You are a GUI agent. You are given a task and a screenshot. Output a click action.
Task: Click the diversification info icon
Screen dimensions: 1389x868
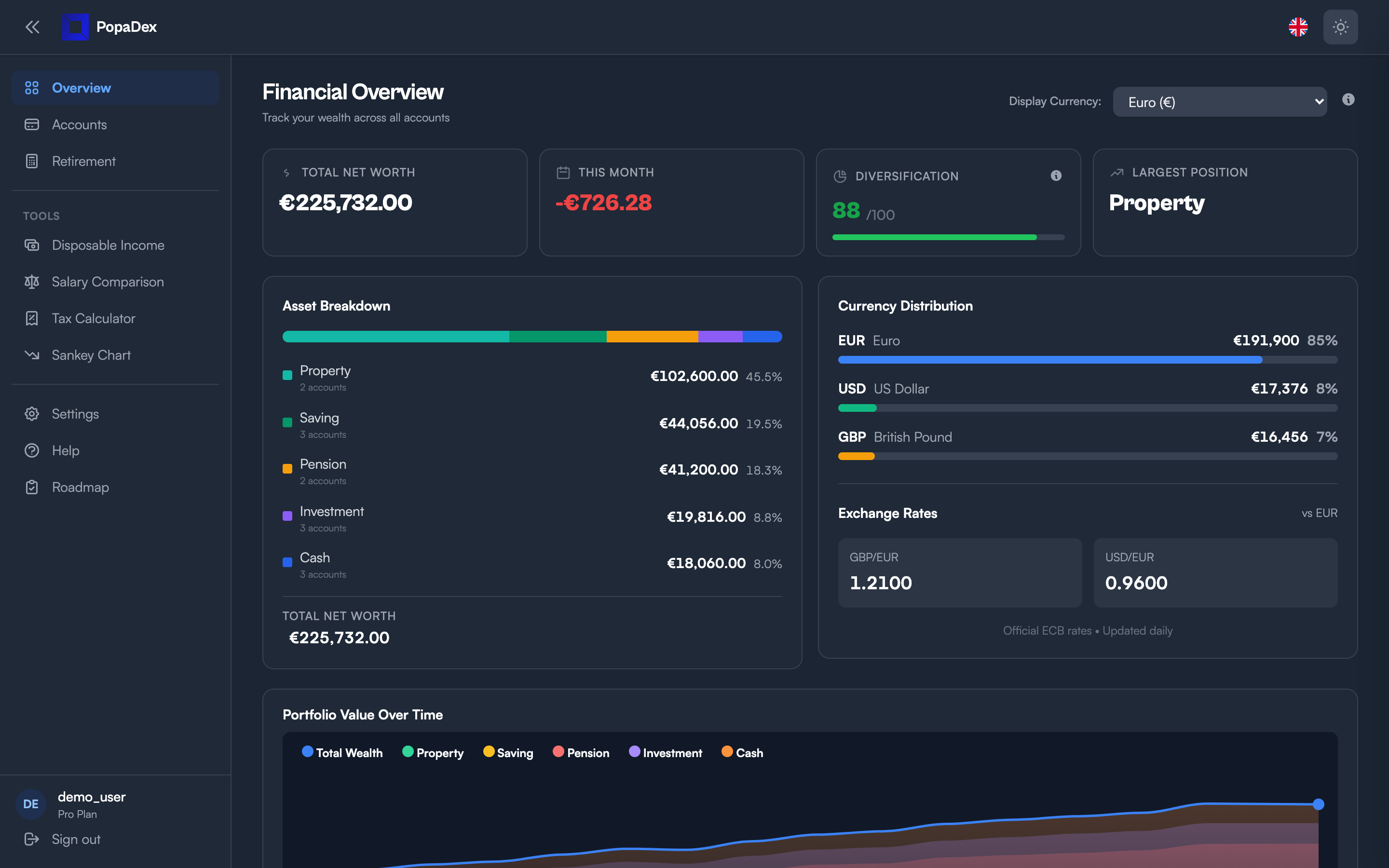(1056, 176)
